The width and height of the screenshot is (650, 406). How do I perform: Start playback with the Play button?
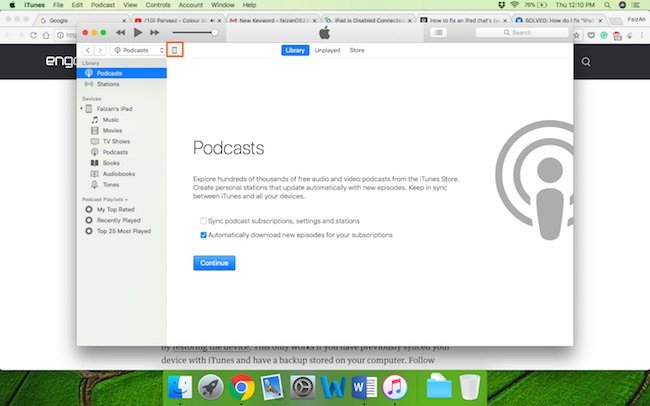pos(138,32)
